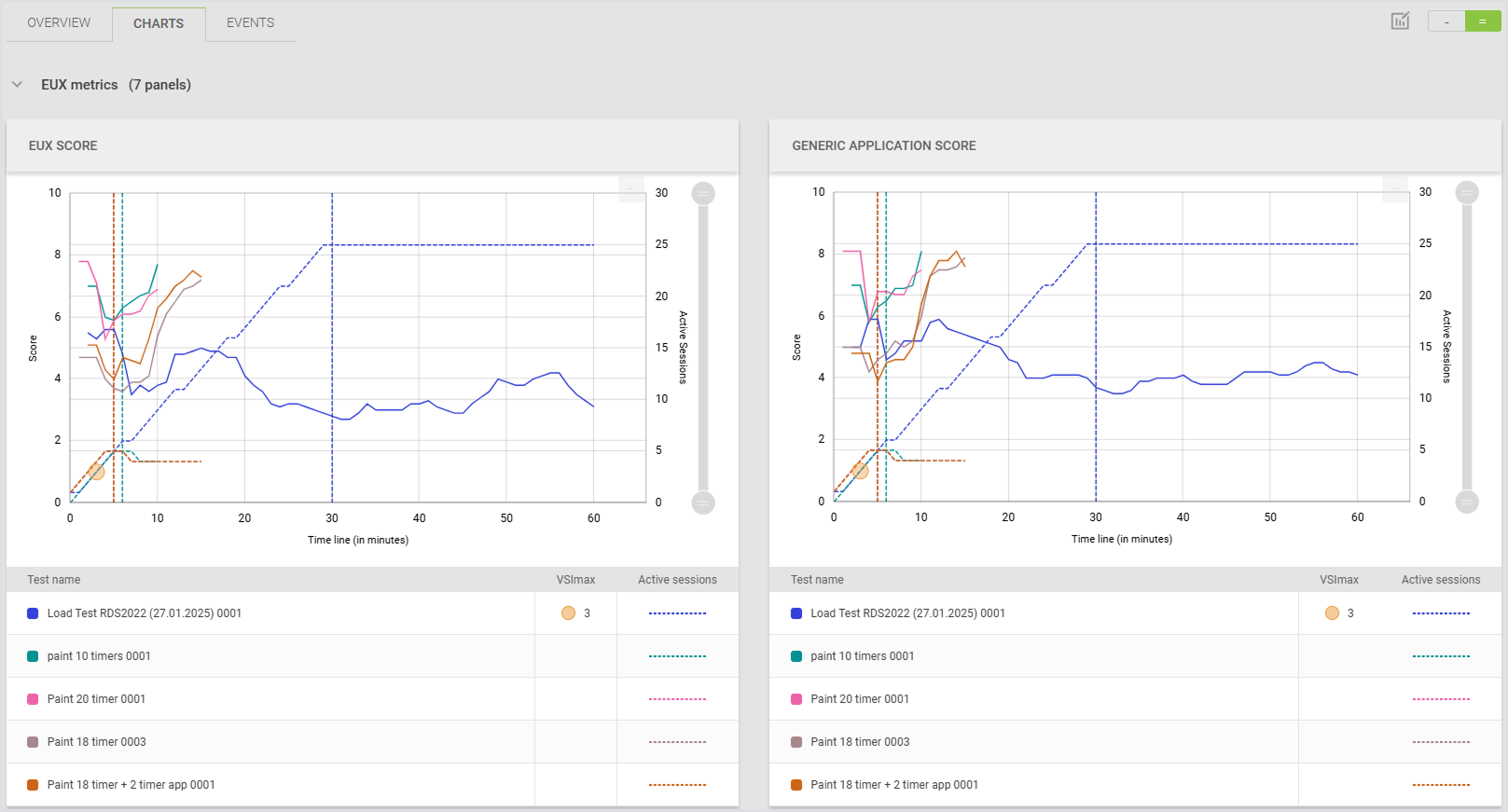Image resolution: width=1508 pixels, height=812 pixels.
Task: Click teal square beside paint 10 timers 0001 in Generic table
Action: tap(796, 656)
